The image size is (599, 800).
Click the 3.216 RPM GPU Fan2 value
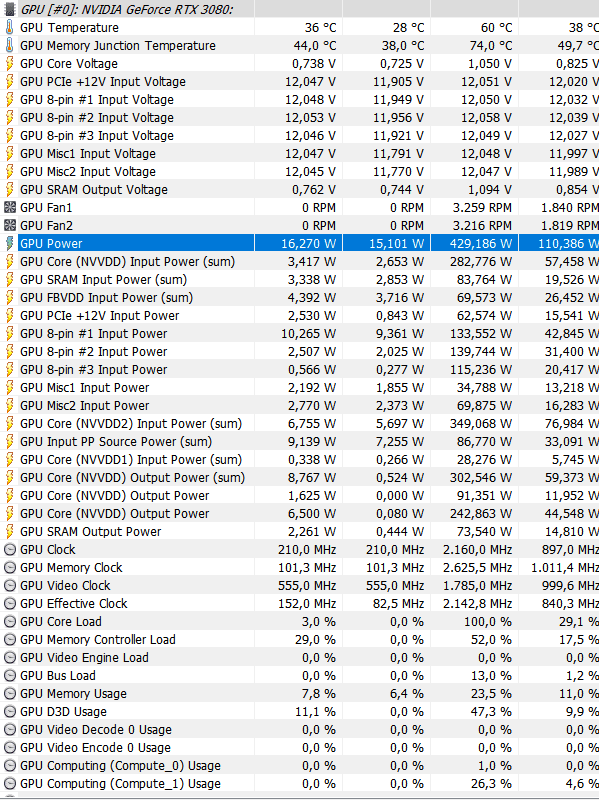coord(482,226)
